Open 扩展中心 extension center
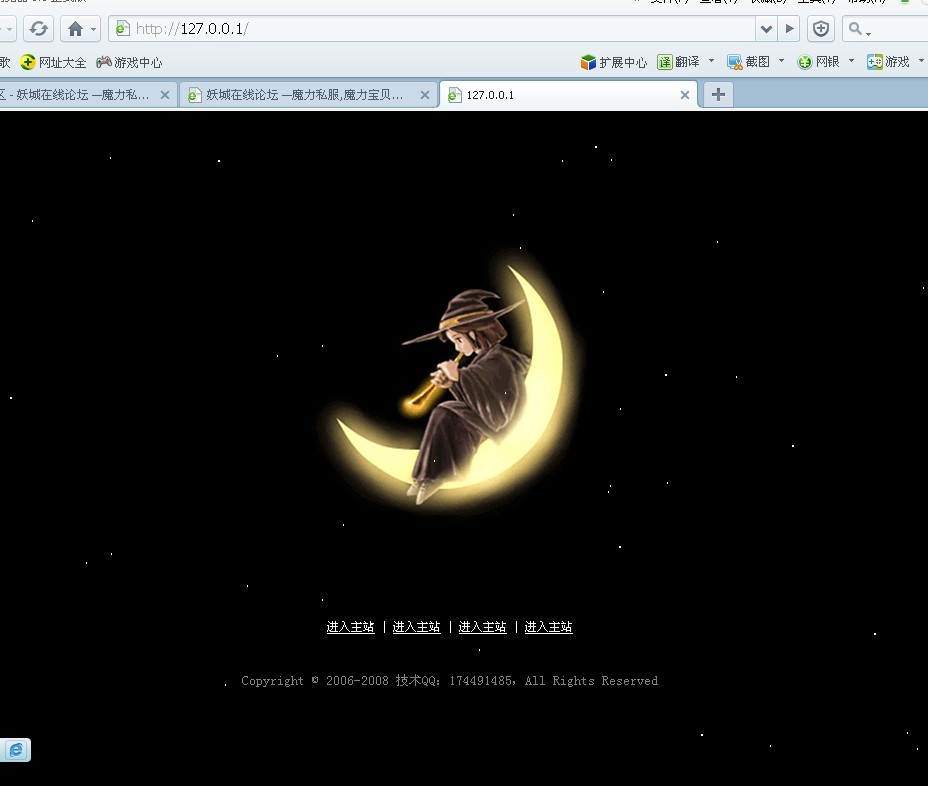Image resolution: width=928 pixels, height=786 pixels. point(614,62)
